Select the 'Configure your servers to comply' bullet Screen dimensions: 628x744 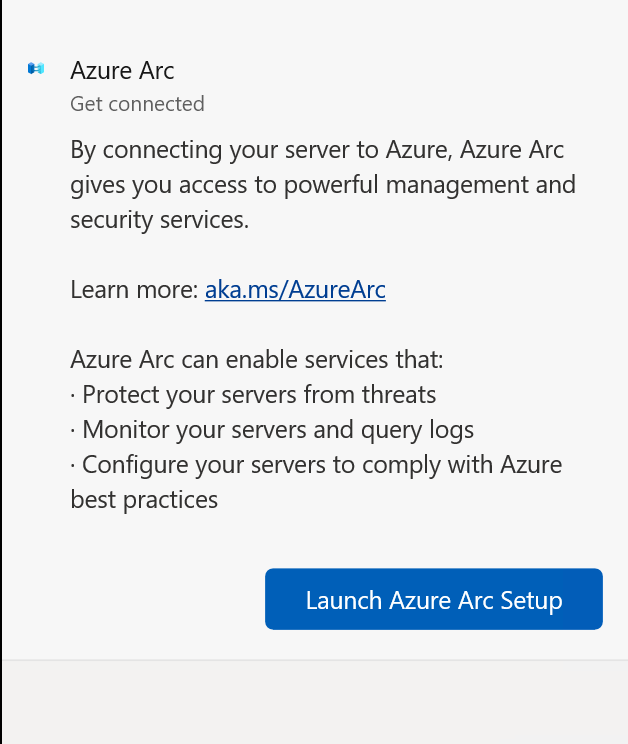pyautogui.click(x=316, y=465)
